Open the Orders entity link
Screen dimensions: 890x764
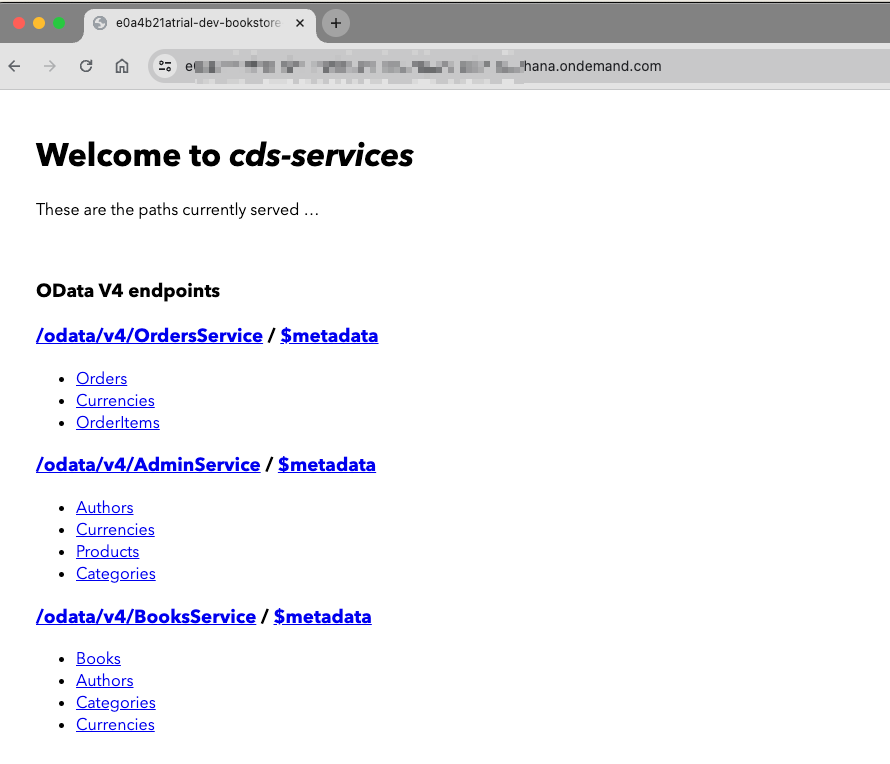102,379
